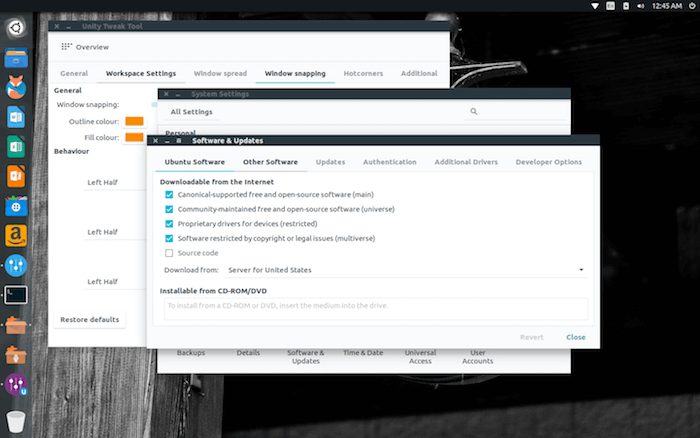Switch to the Ubuntu Software tab
The width and height of the screenshot is (700, 438).
point(195,162)
